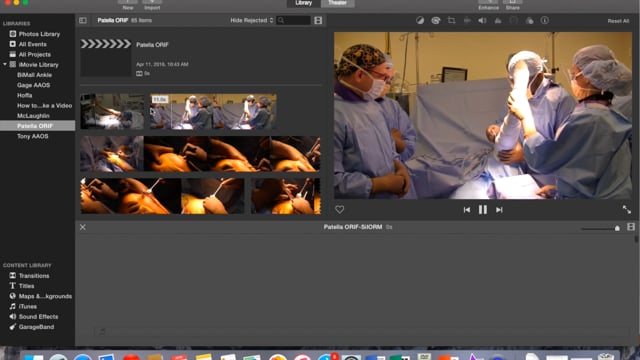Change clip appearance with filmstrip icon
Screen dimensions: 640x360
coord(318,20)
